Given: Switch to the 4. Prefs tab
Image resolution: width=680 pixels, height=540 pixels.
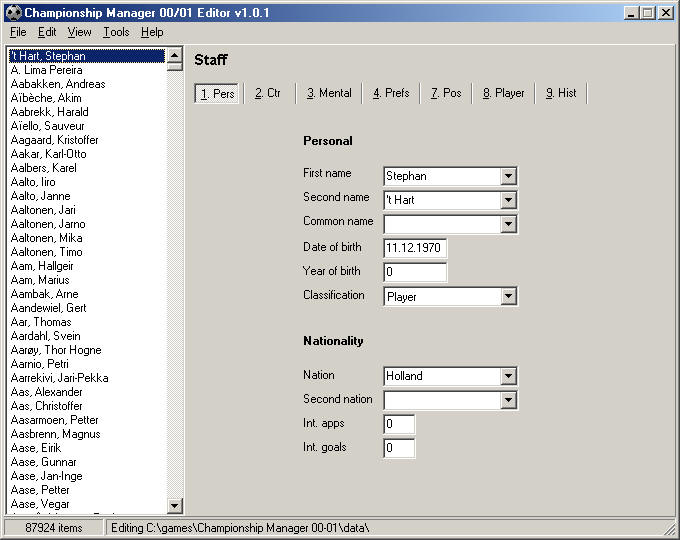Looking at the screenshot, I should point(391,93).
